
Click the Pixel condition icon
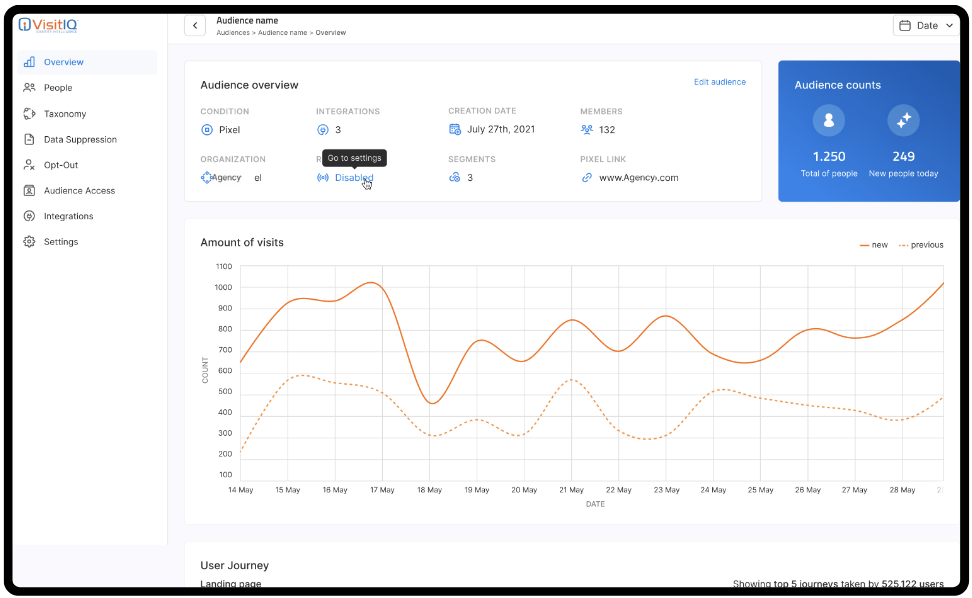tap(207, 130)
